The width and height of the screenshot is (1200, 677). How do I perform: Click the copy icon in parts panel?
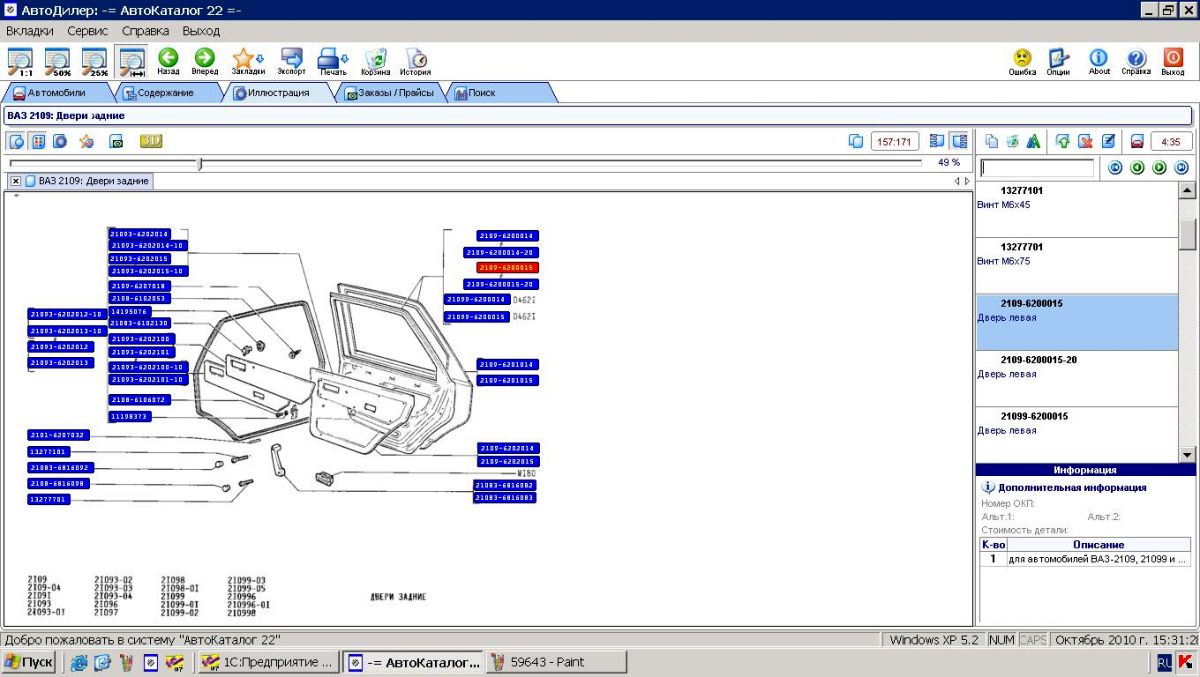pos(992,141)
